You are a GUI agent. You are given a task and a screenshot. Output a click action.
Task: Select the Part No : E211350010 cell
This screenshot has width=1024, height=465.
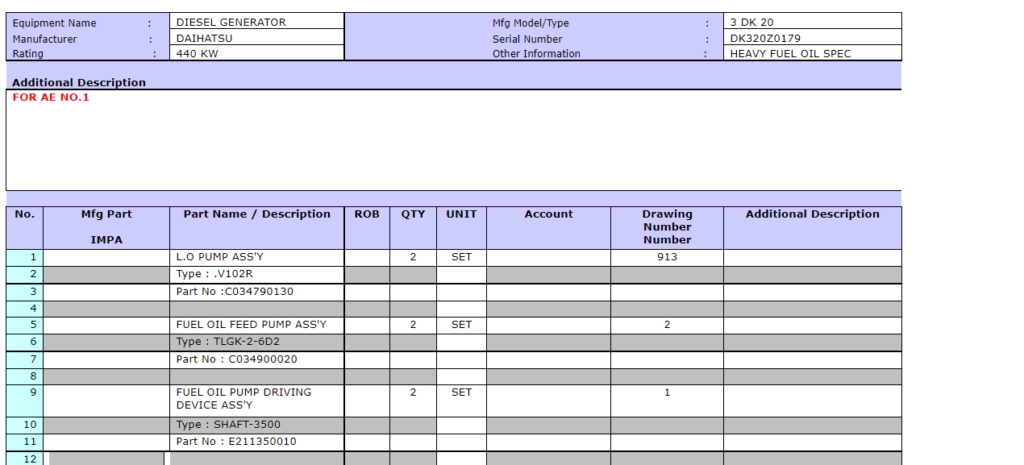click(257, 442)
